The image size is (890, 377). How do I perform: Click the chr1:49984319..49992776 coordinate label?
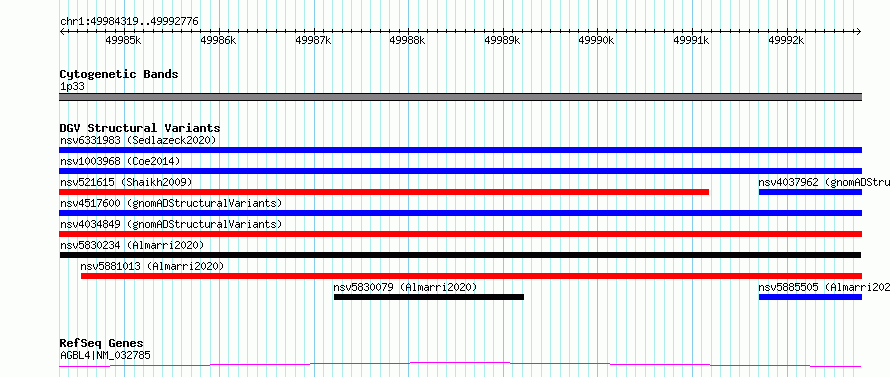tap(129, 22)
